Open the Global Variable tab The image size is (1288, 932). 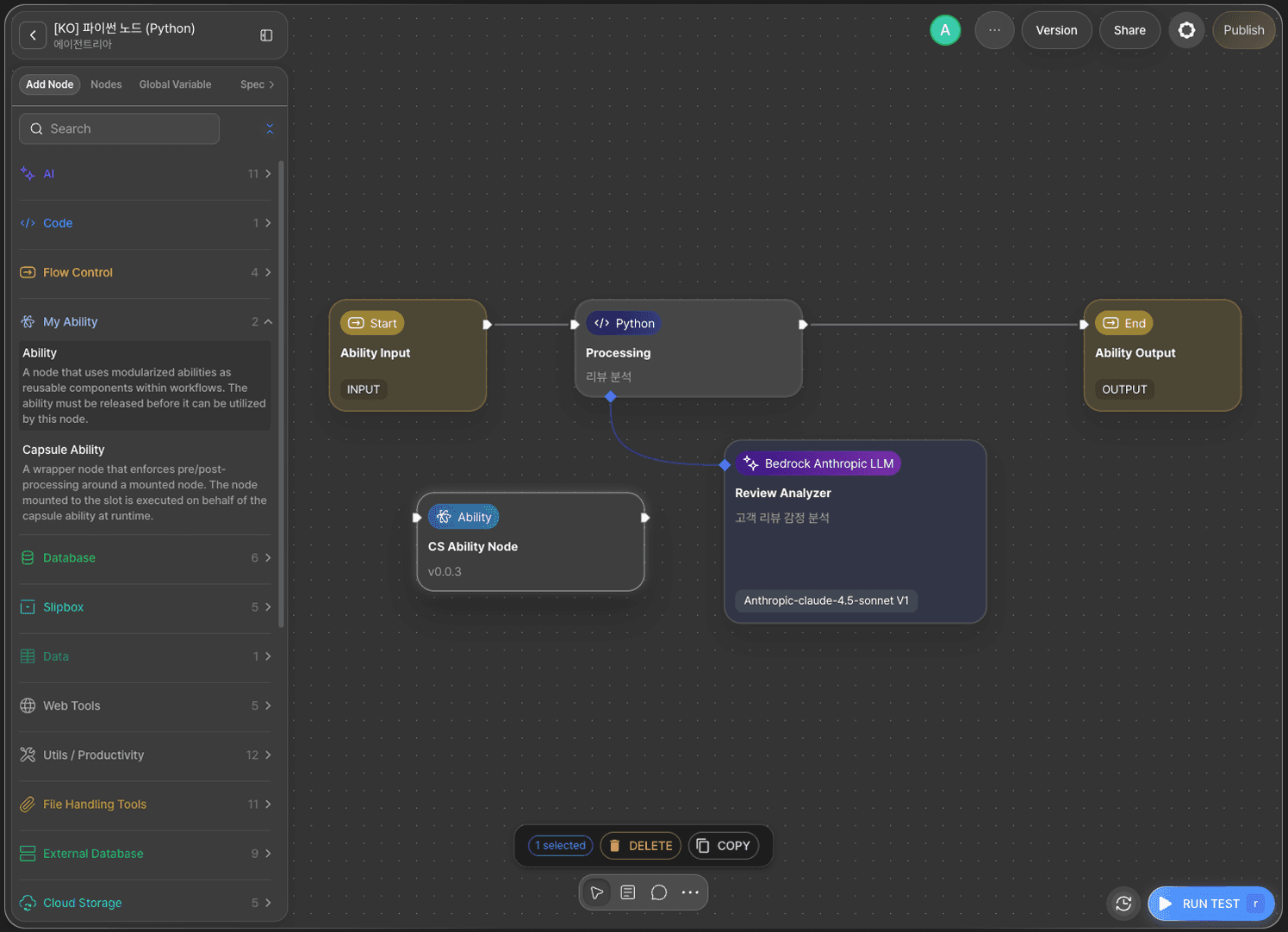click(x=175, y=84)
